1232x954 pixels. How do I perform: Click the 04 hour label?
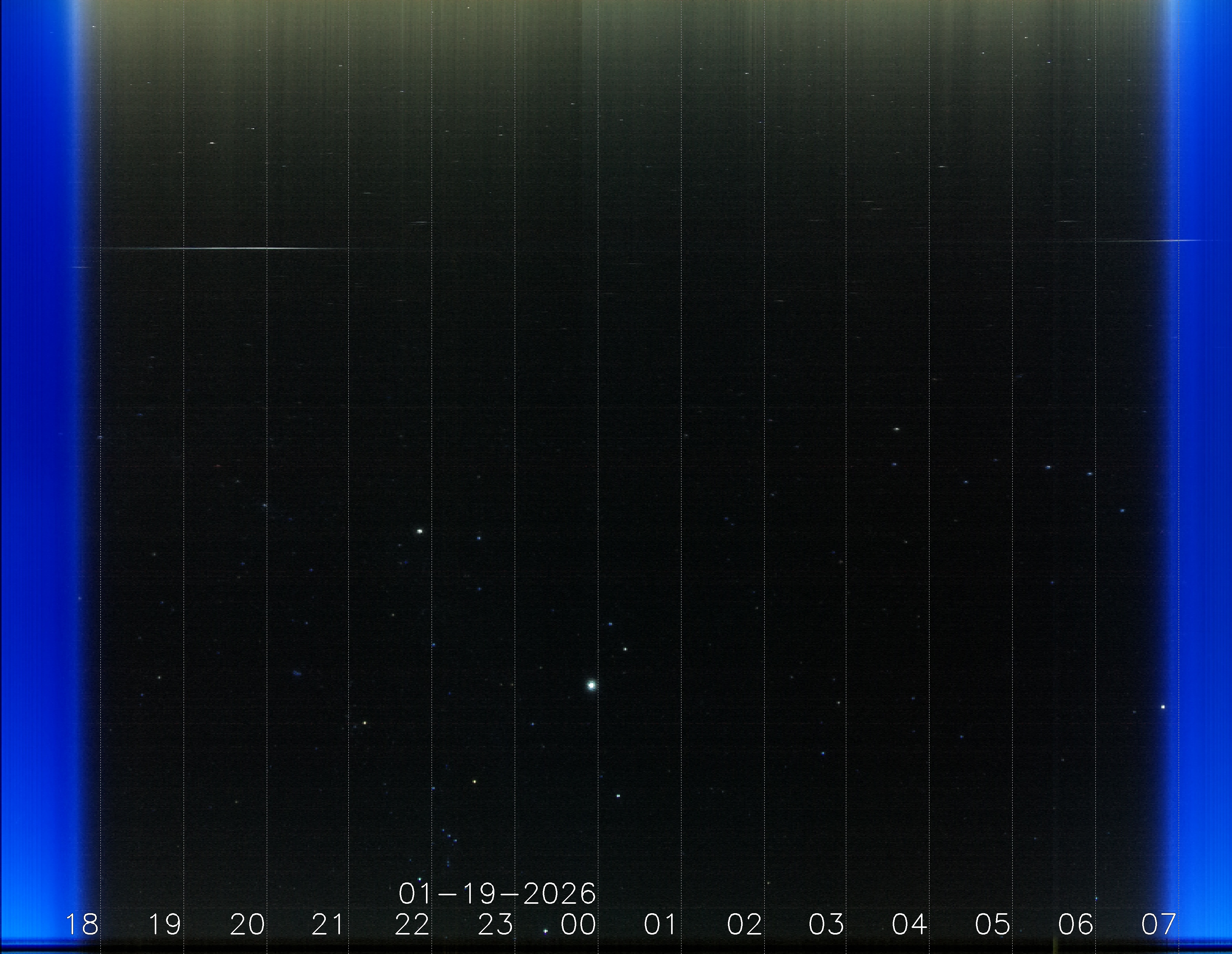point(909,925)
